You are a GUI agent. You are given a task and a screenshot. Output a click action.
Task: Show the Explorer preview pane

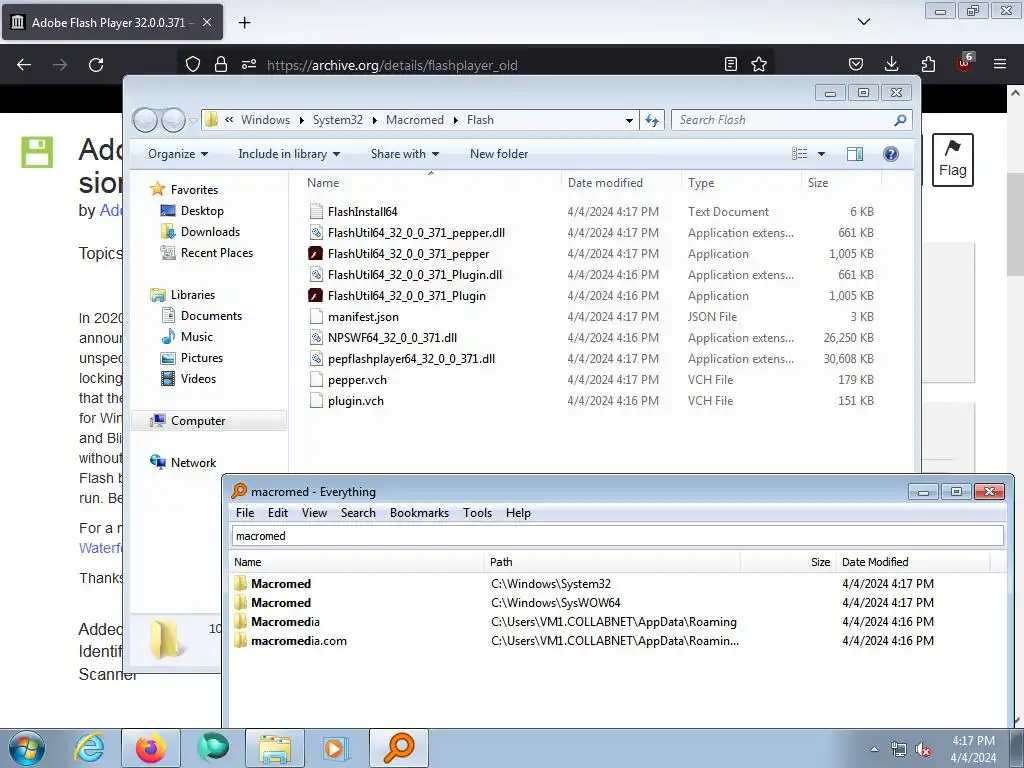click(854, 154)
